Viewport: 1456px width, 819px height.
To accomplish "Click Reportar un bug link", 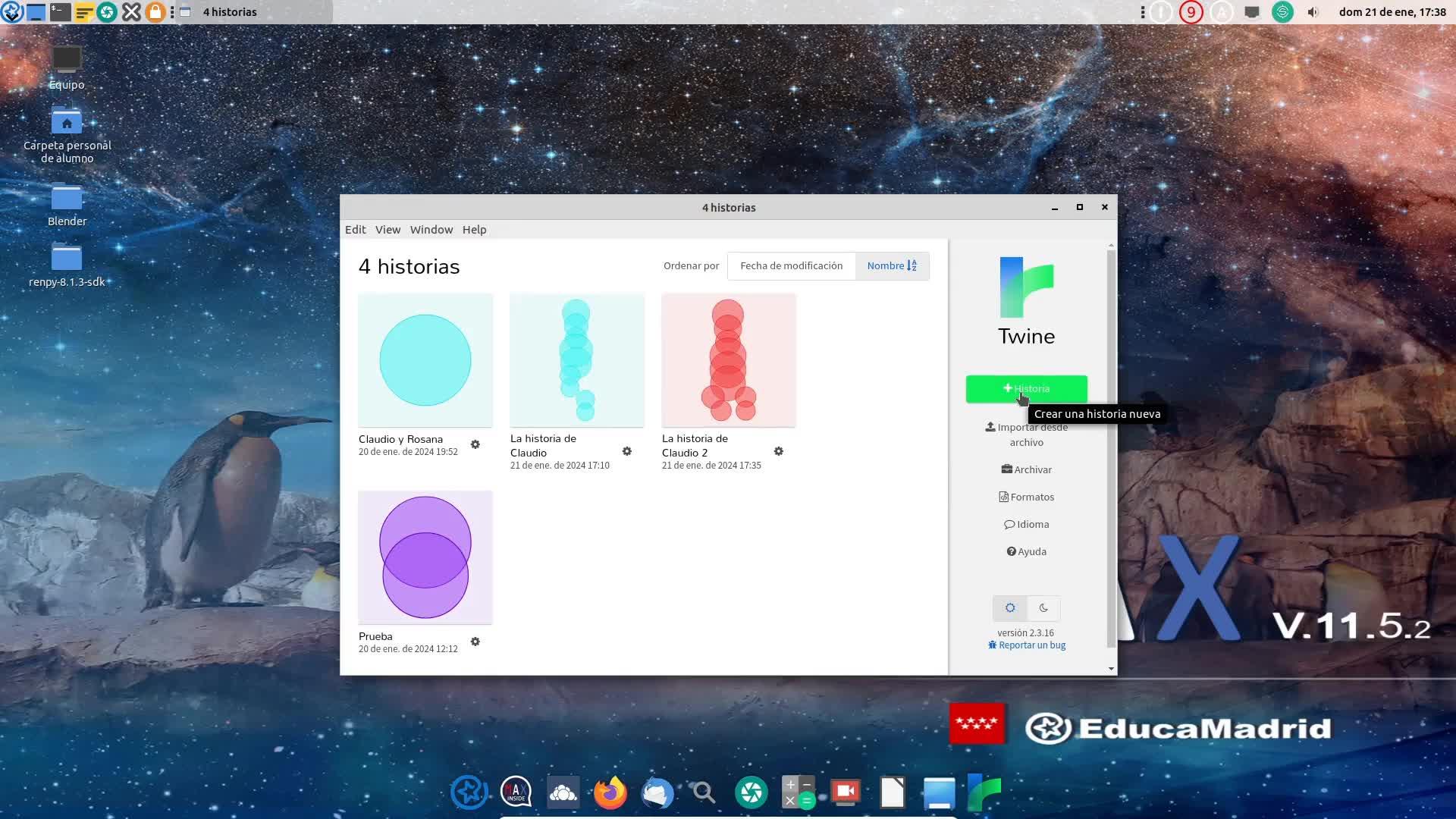I will (1027, 645).
